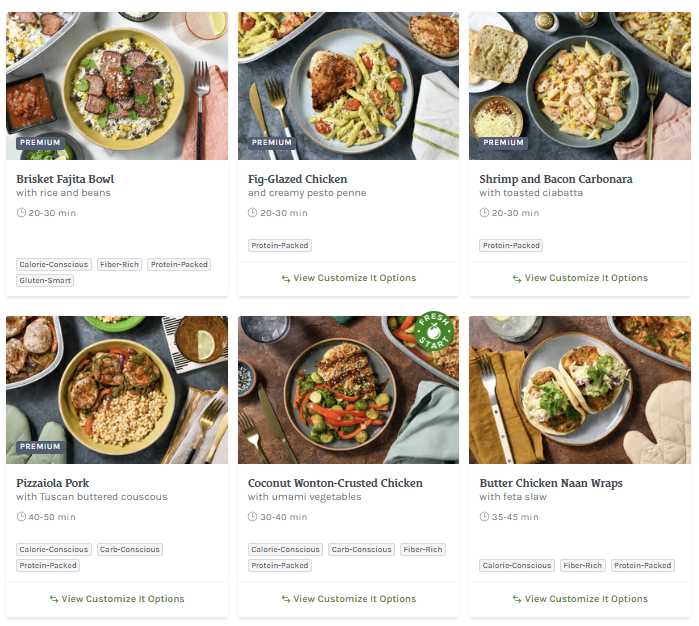Open the Fig-Glazed Chicken recipe title

tap(297, 179)
